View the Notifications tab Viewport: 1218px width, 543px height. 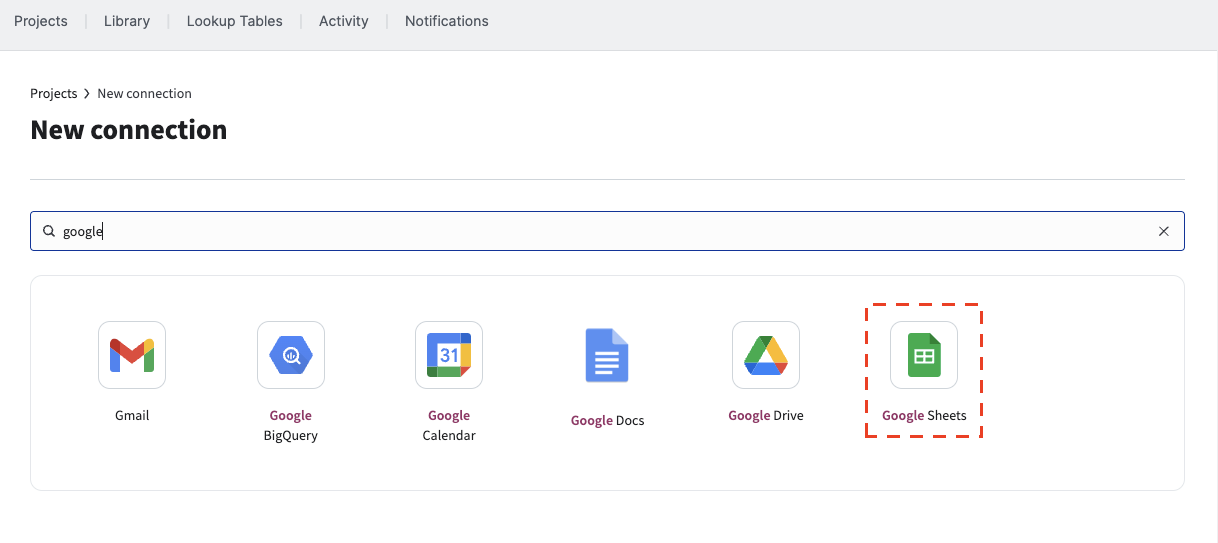click(447, 21)
